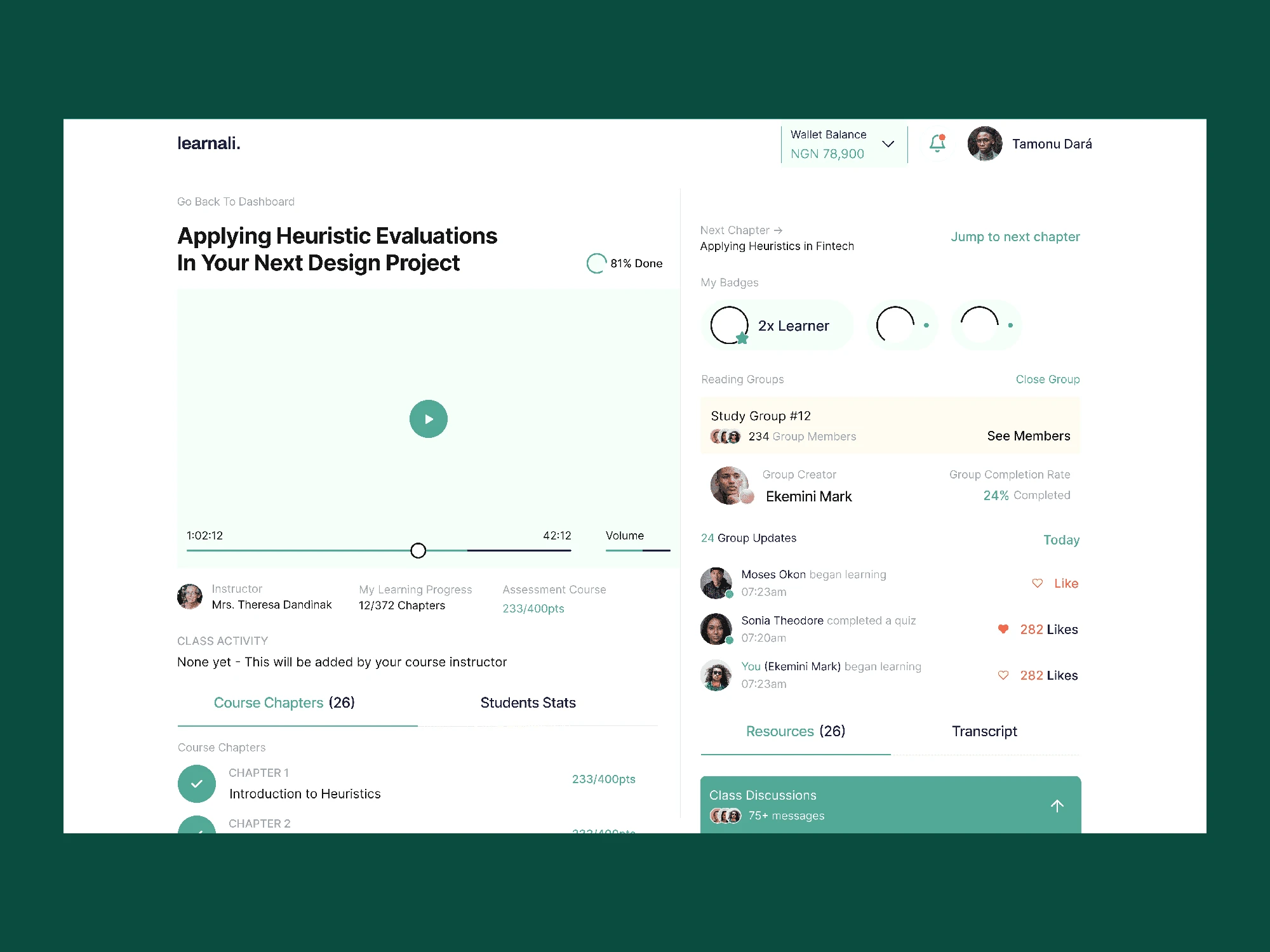The height and width of the screenshot is (952, 1270).
Task: Click the Introduction to Heuristics chapter title
Action: [x=305, y=794]
